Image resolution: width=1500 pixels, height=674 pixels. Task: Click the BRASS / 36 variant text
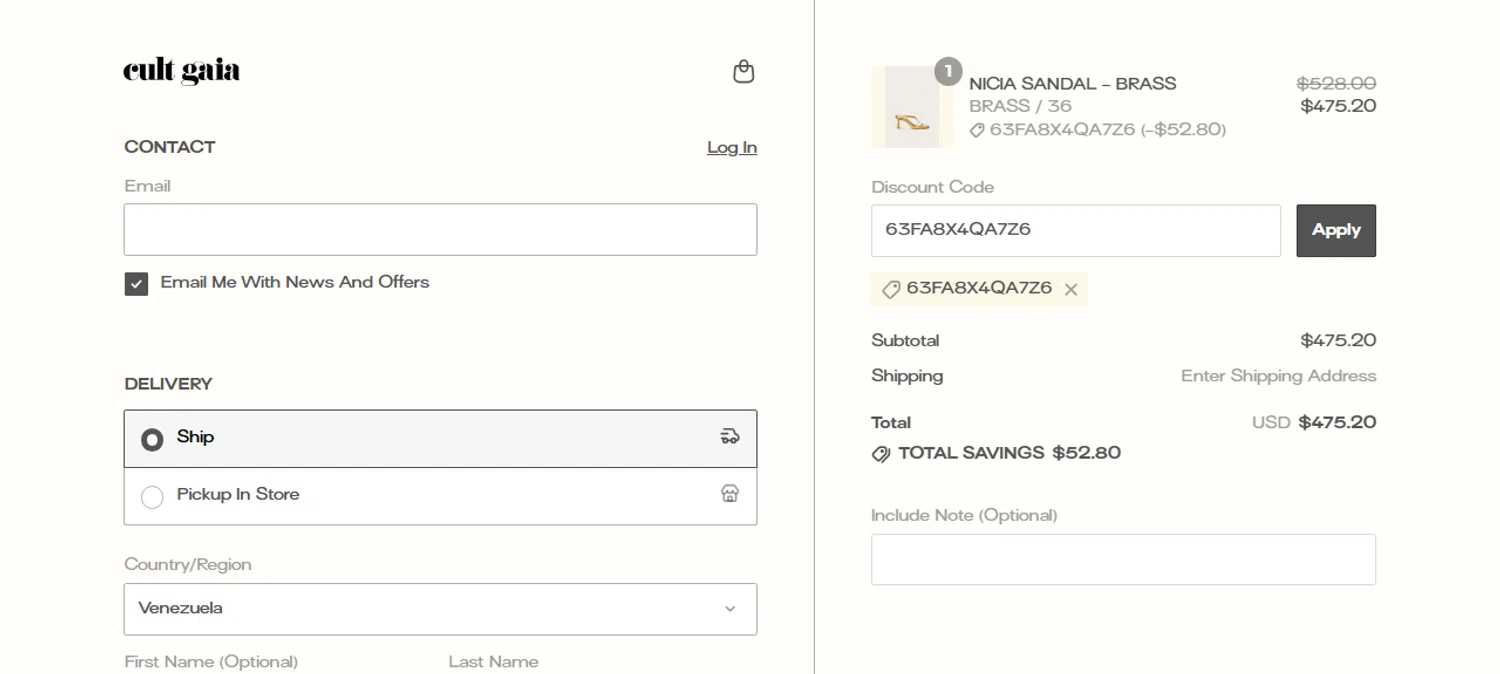(x=1020, y=106)
